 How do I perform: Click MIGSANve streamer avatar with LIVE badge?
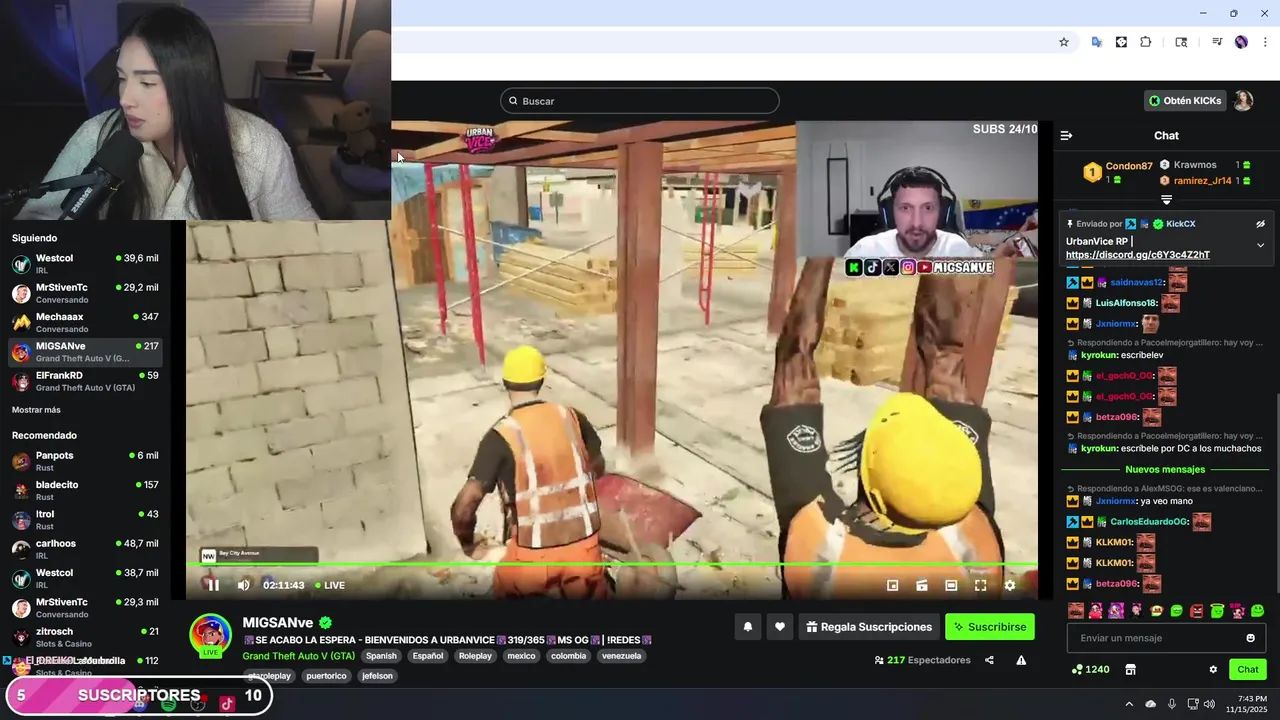tap(211, 636)
